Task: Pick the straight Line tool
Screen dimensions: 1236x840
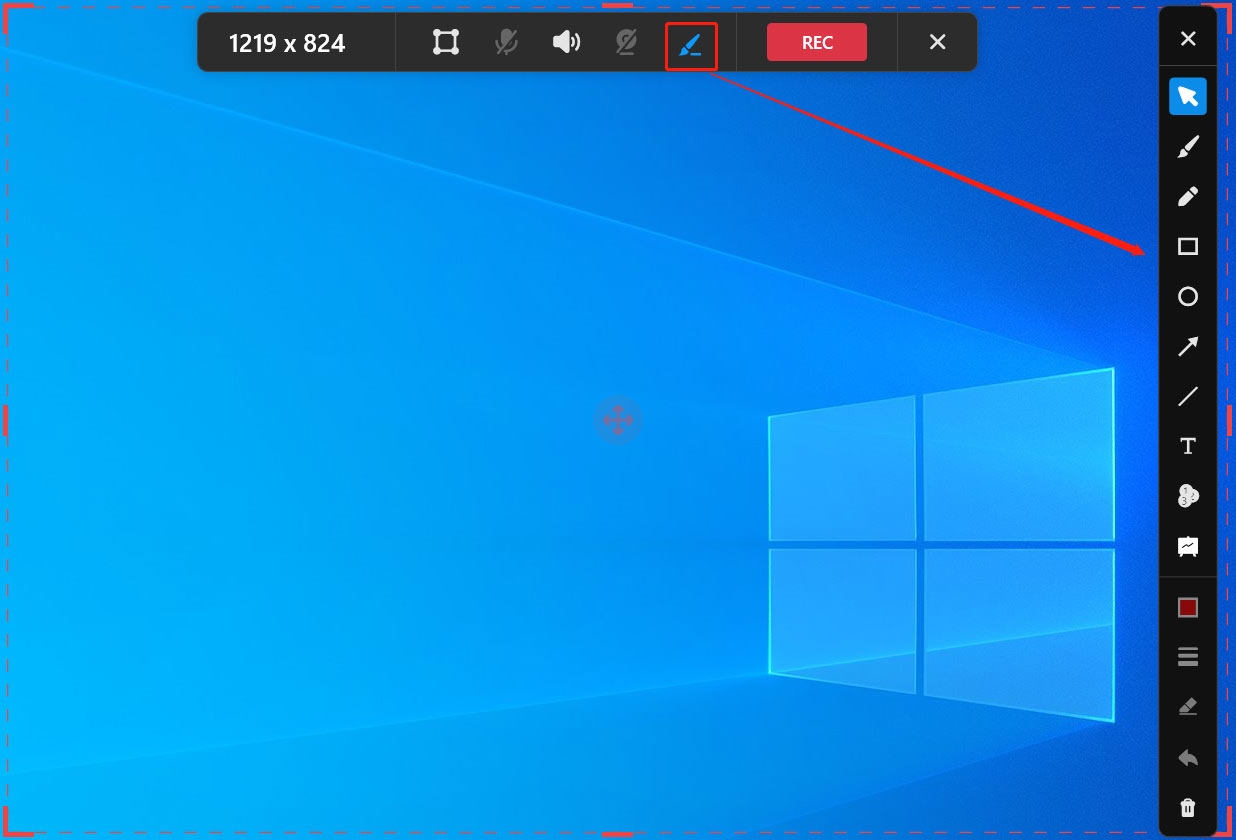Action: tap(1188, 396)
